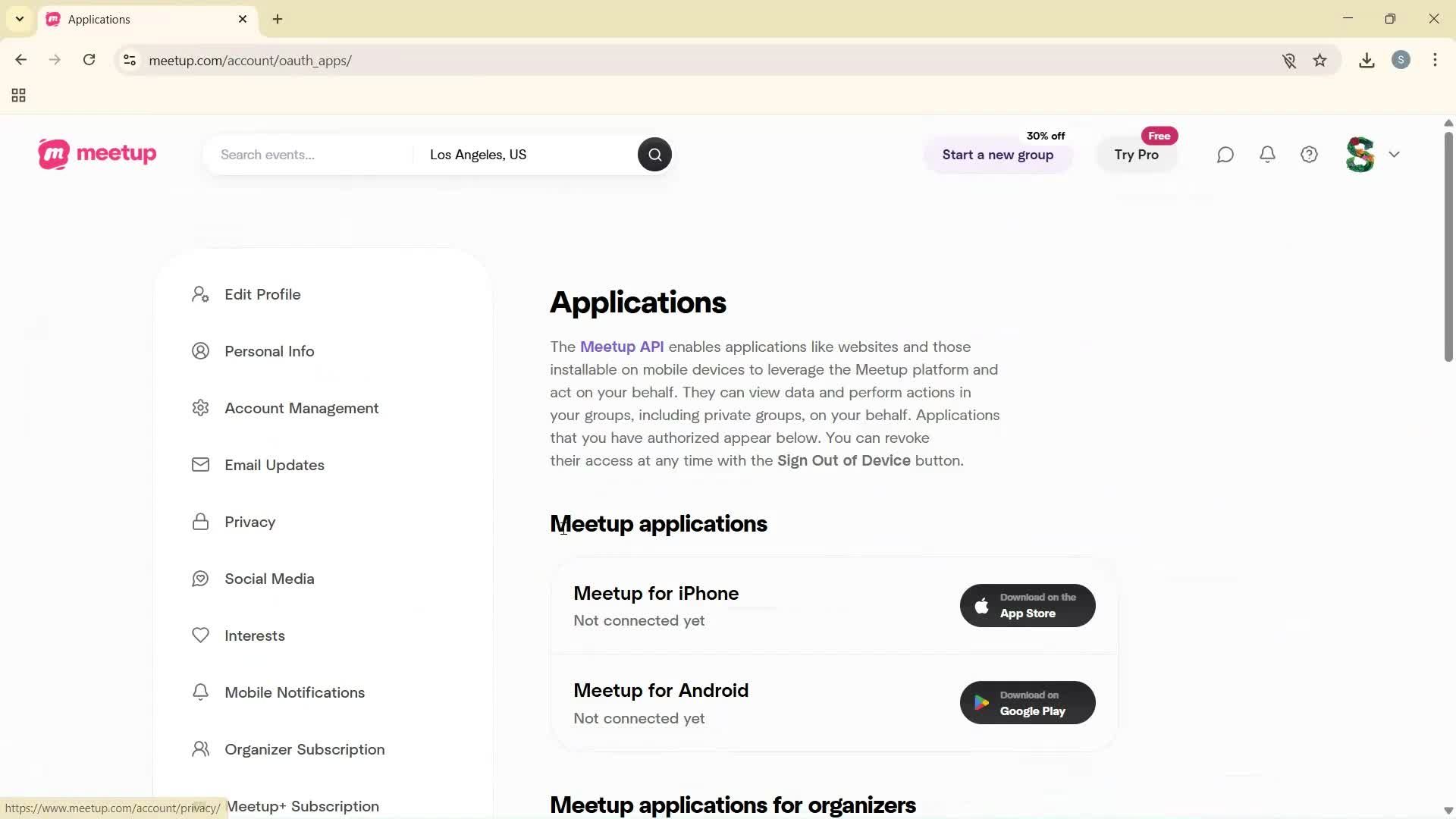
Task: Click the browser downloads icon
Action: tap(1367, 60)
